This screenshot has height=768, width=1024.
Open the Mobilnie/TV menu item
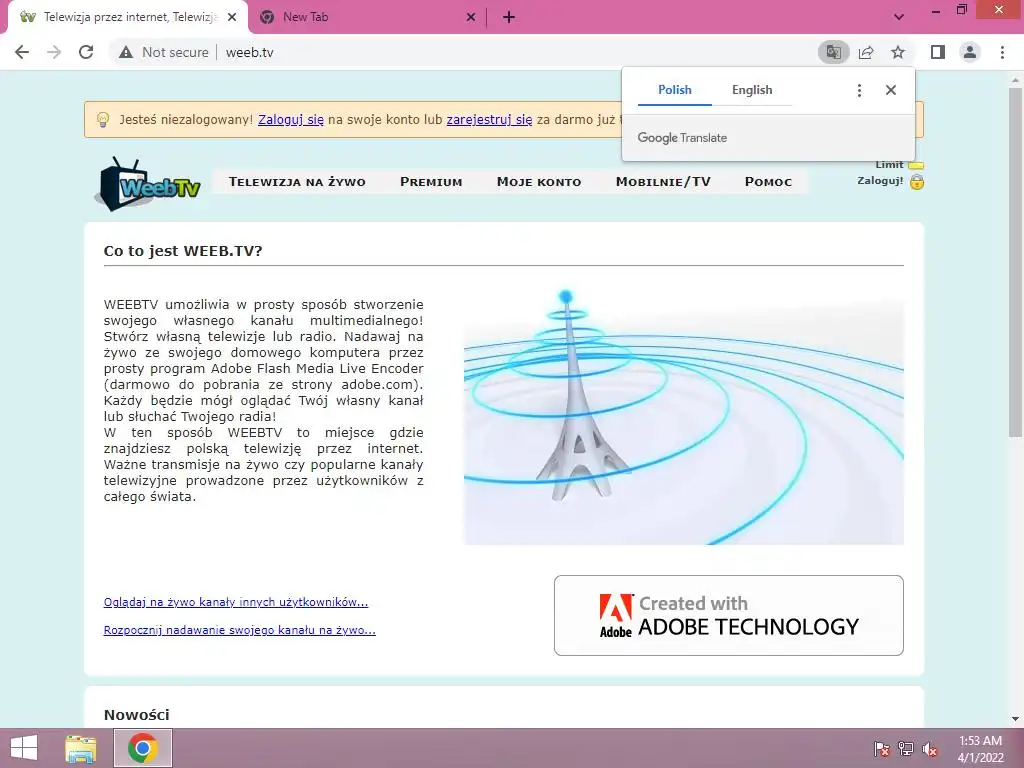(x=663, y=182)
